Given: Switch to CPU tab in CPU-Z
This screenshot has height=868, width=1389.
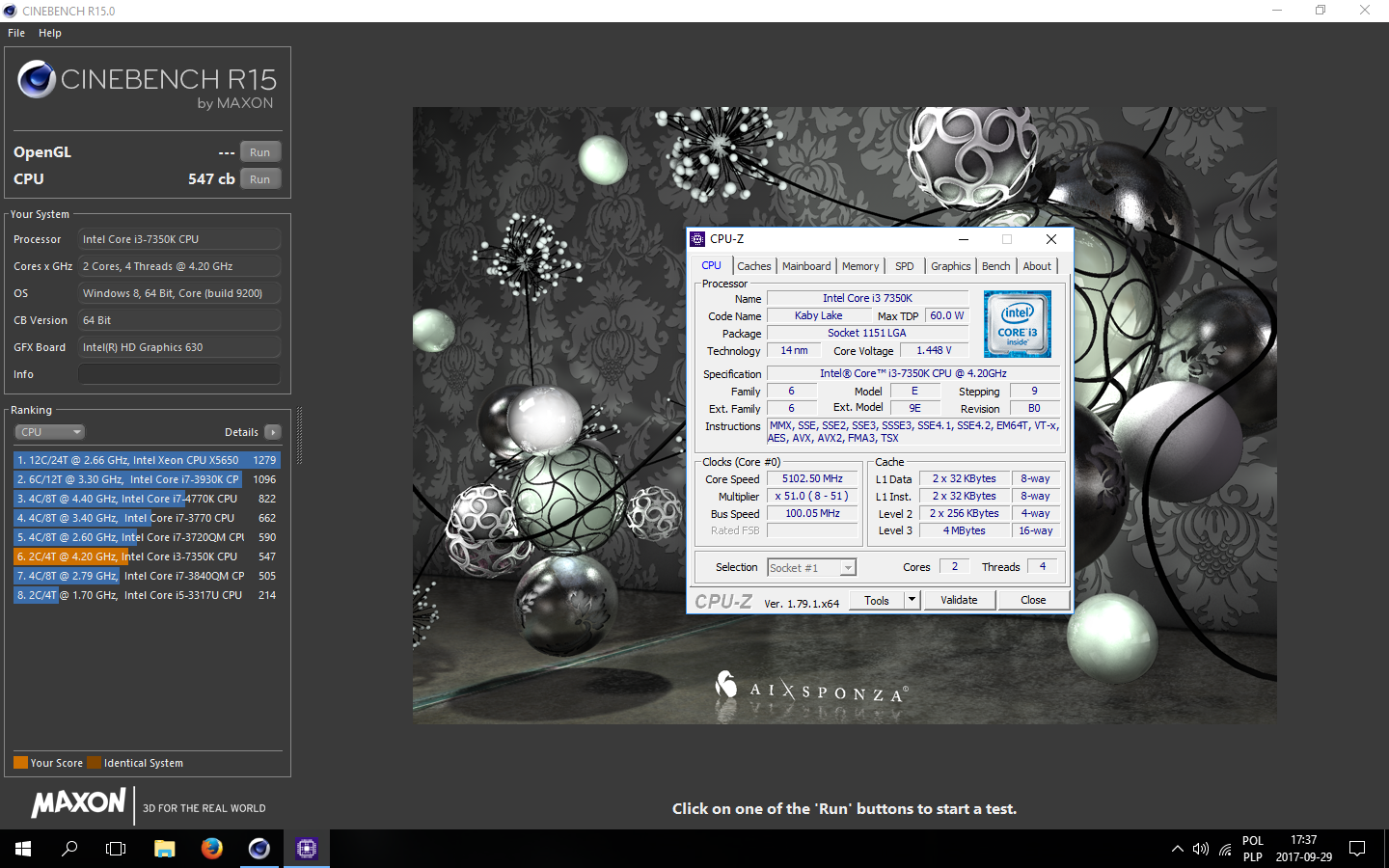Looking at the screenshot, I should tap(711, 266).
